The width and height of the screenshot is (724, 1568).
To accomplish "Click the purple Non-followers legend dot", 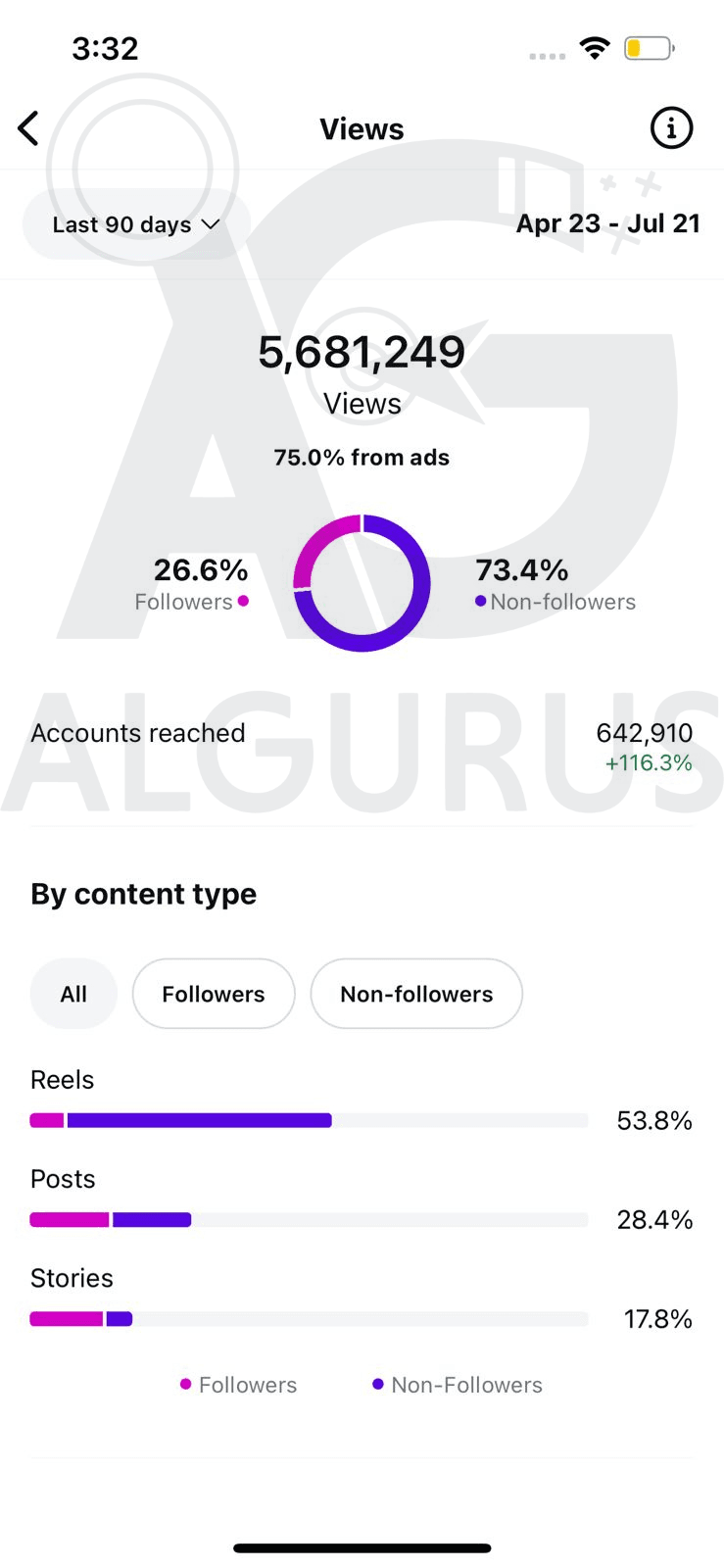I will (x=479, y=602).
